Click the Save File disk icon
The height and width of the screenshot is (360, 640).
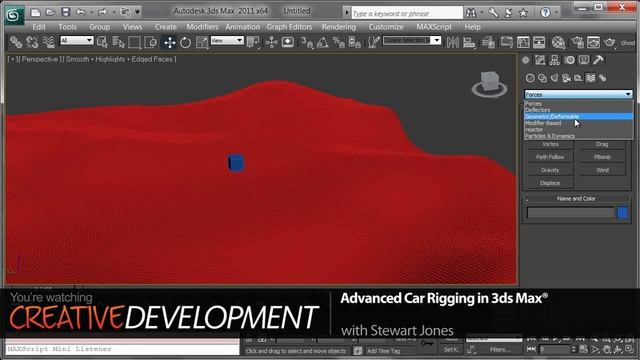point(65,12)
